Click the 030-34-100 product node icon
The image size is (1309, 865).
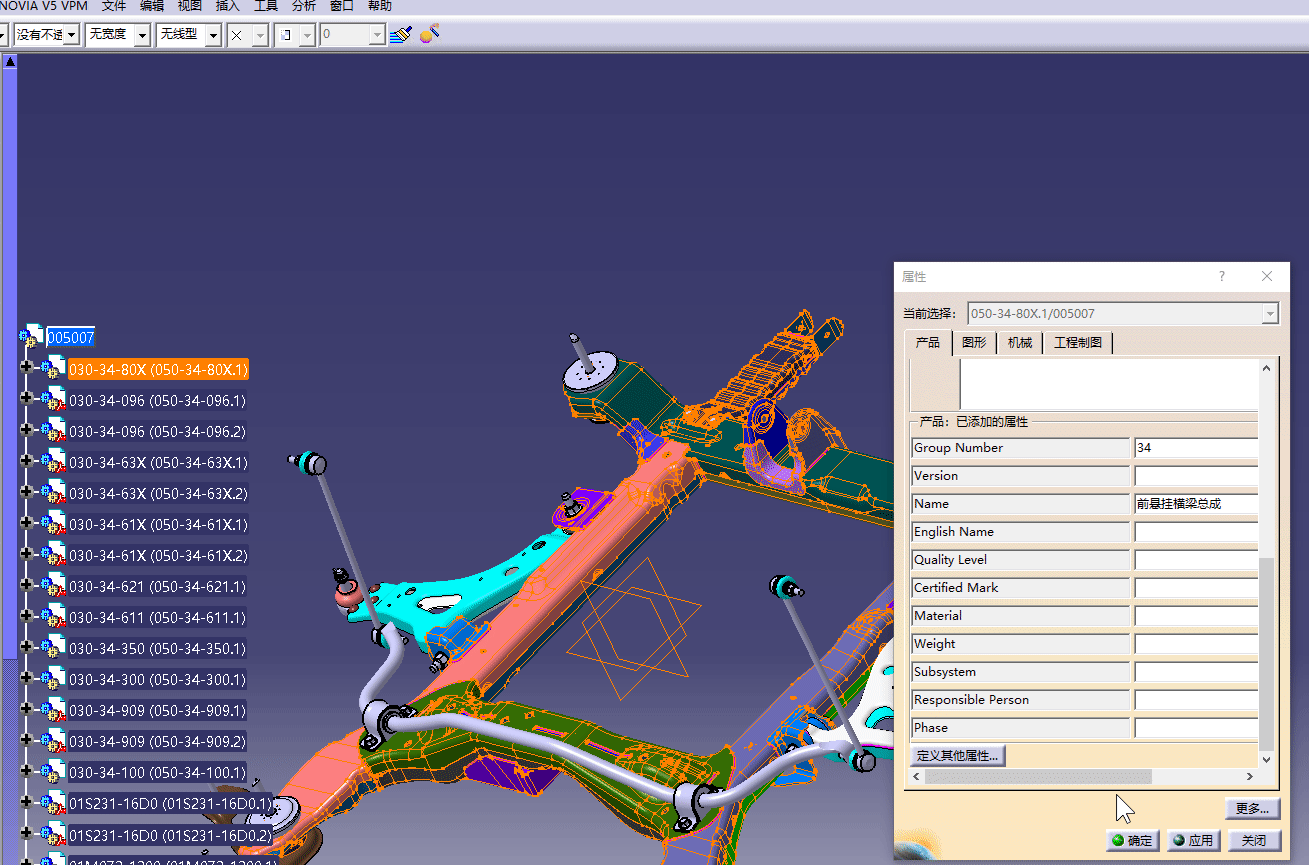(53, 772)
